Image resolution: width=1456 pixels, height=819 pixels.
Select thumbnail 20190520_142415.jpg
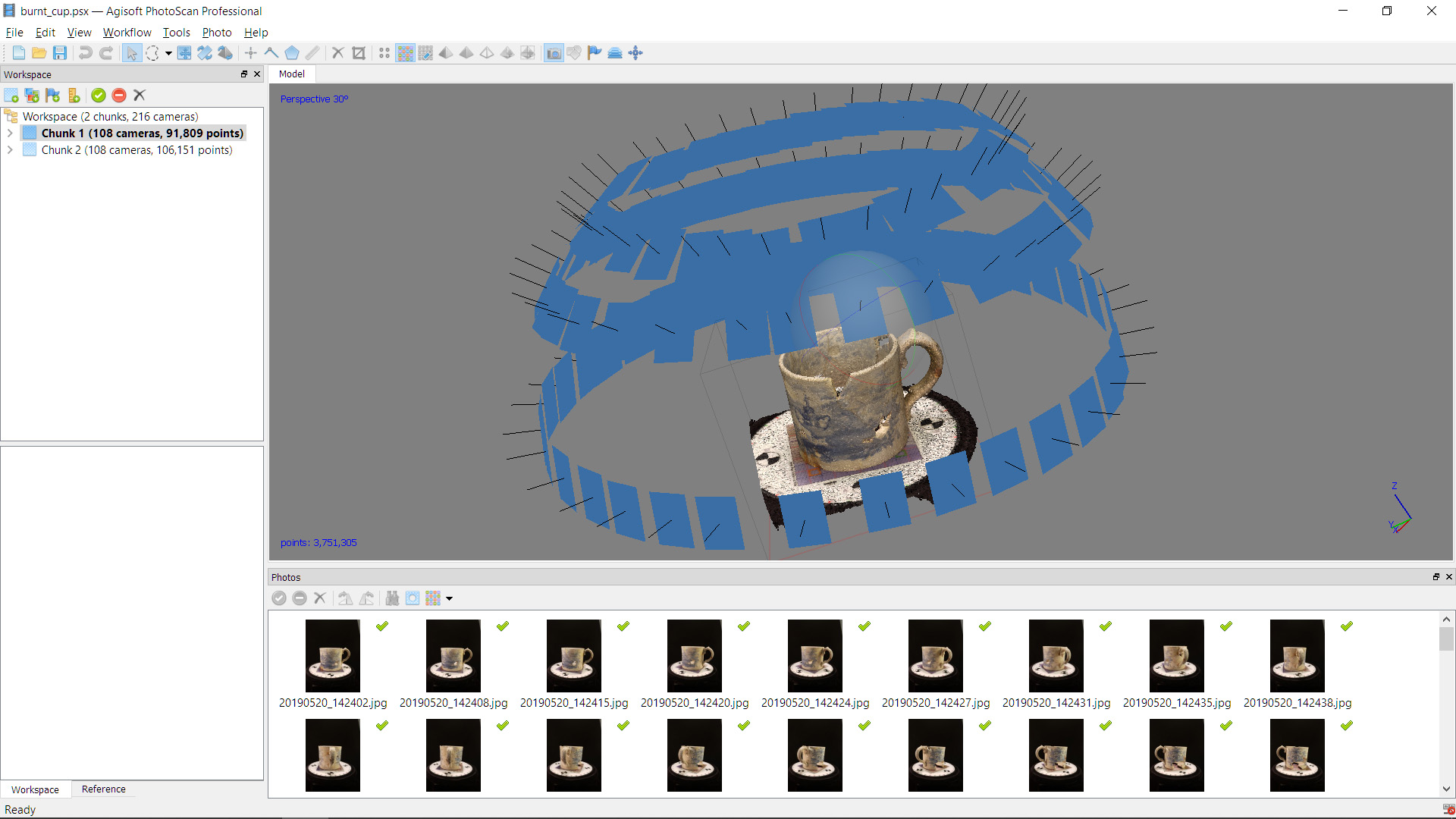click(x=574, y=657)
